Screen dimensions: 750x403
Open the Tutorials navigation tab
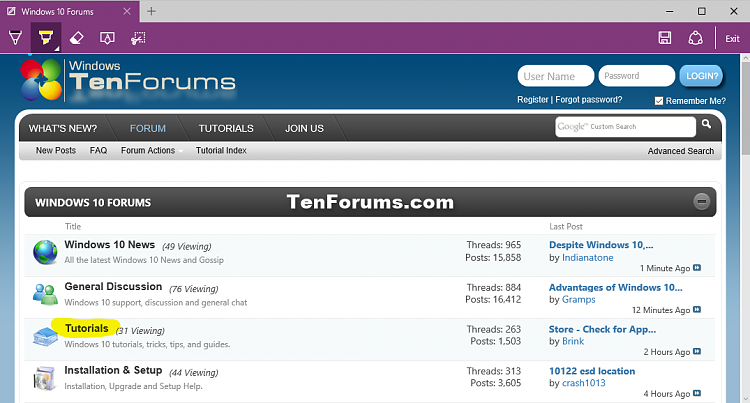pyautogui.click(x=226, y=129)
